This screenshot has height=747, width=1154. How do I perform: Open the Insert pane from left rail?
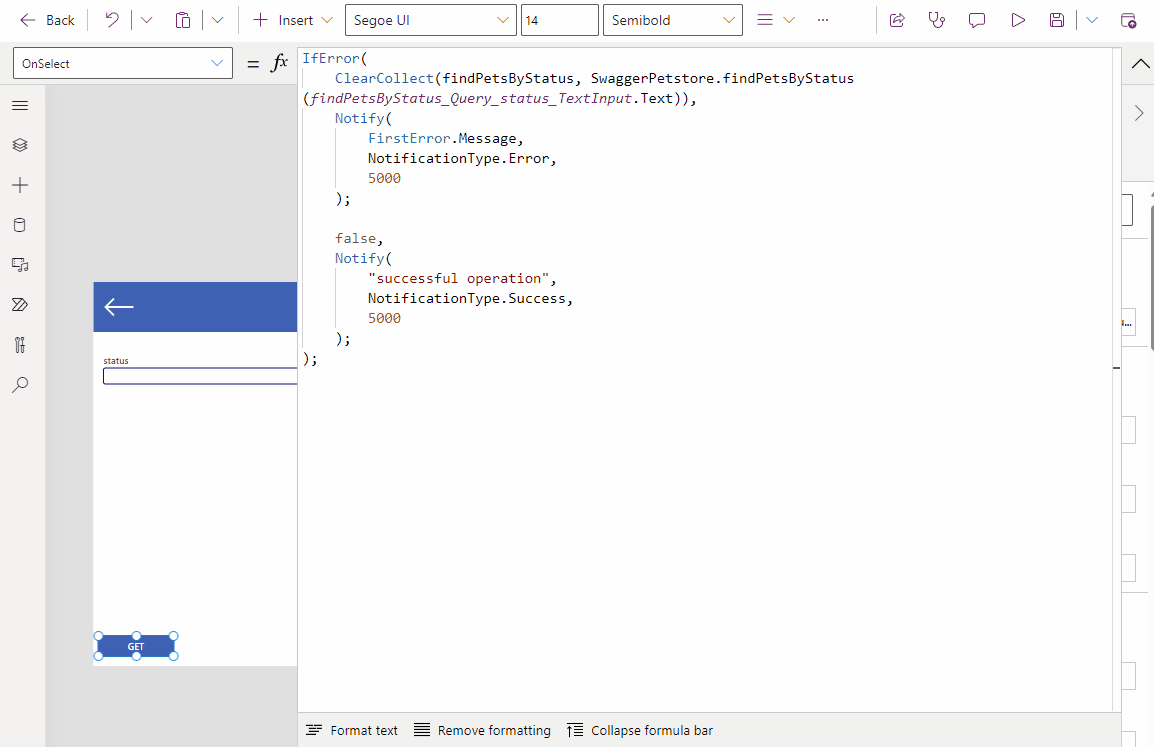(20, 185)
